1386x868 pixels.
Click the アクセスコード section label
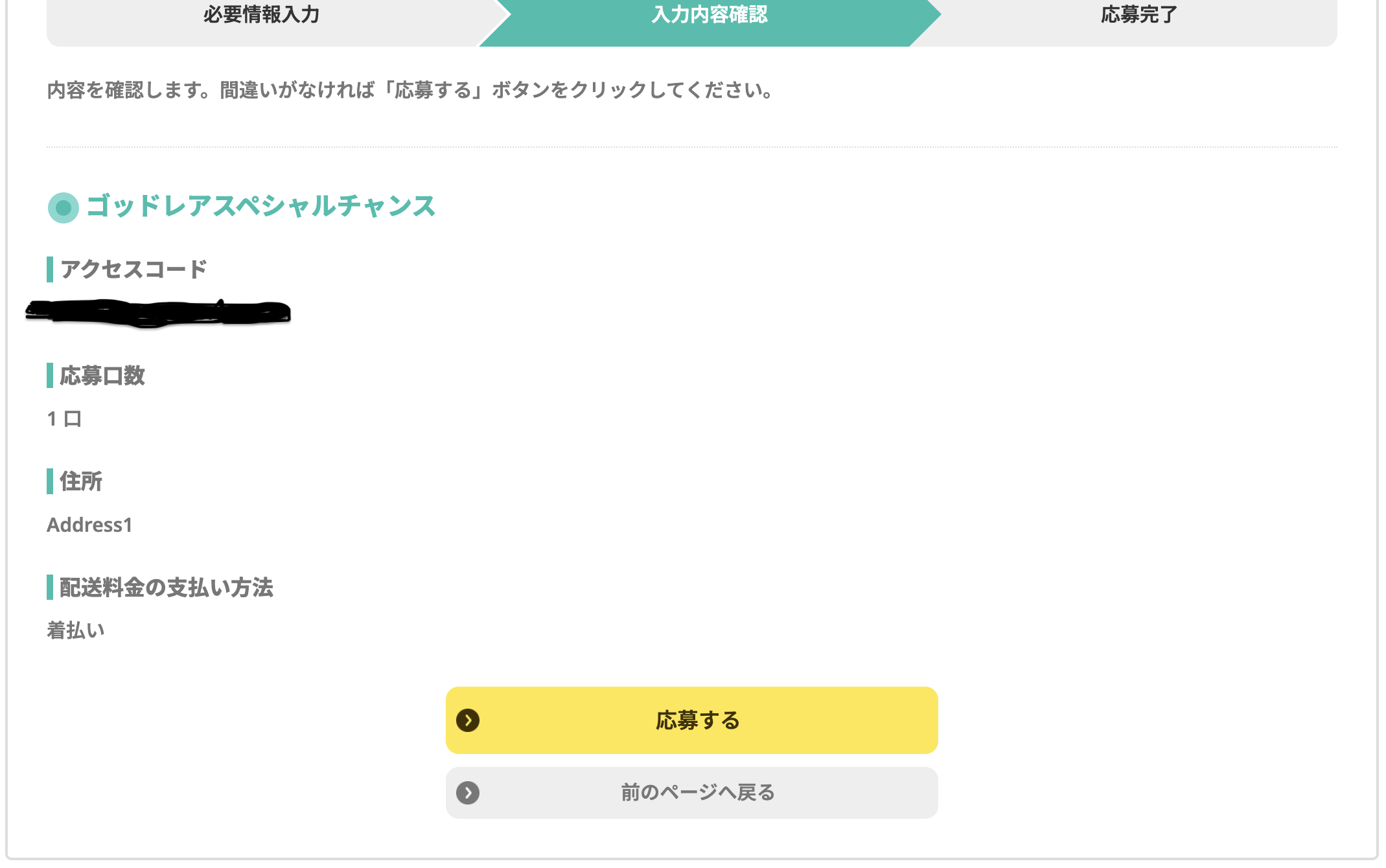pos(133,269)
